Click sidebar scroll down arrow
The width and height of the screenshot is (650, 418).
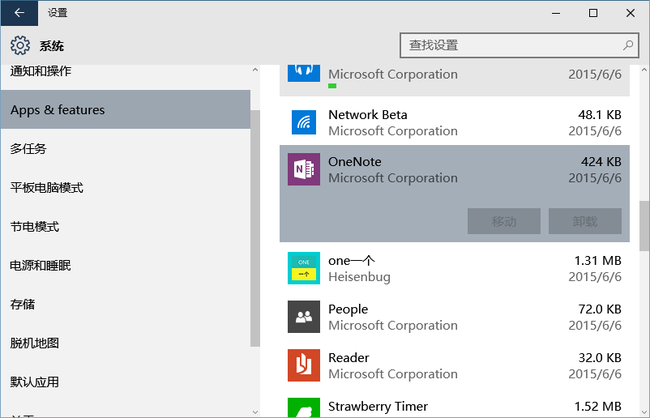[255, 412]
